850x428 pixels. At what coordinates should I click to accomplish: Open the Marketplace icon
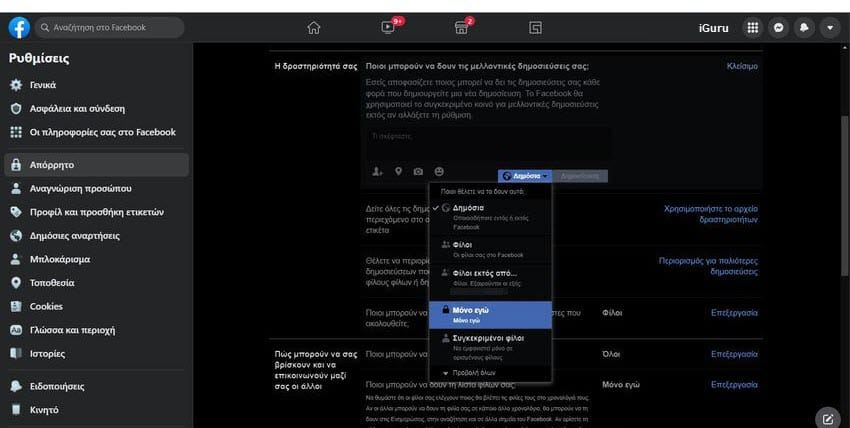(461, 28)
